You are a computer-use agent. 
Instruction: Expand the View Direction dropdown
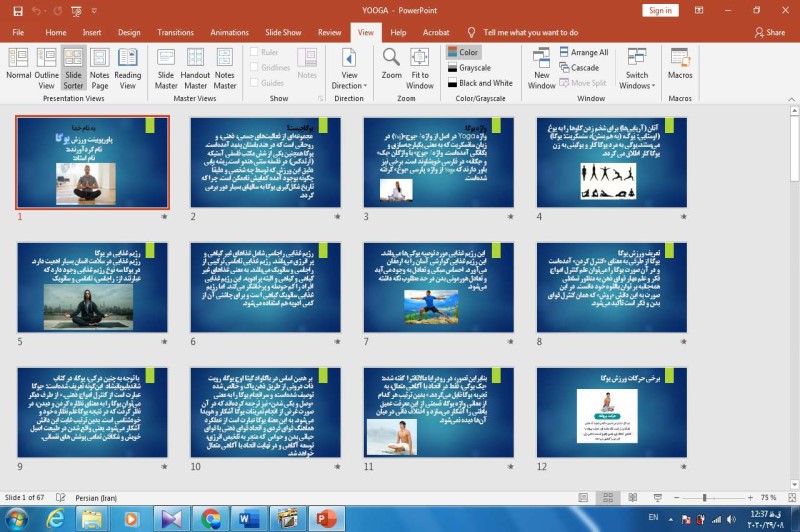pyautogui.click(x=349, y=68)
